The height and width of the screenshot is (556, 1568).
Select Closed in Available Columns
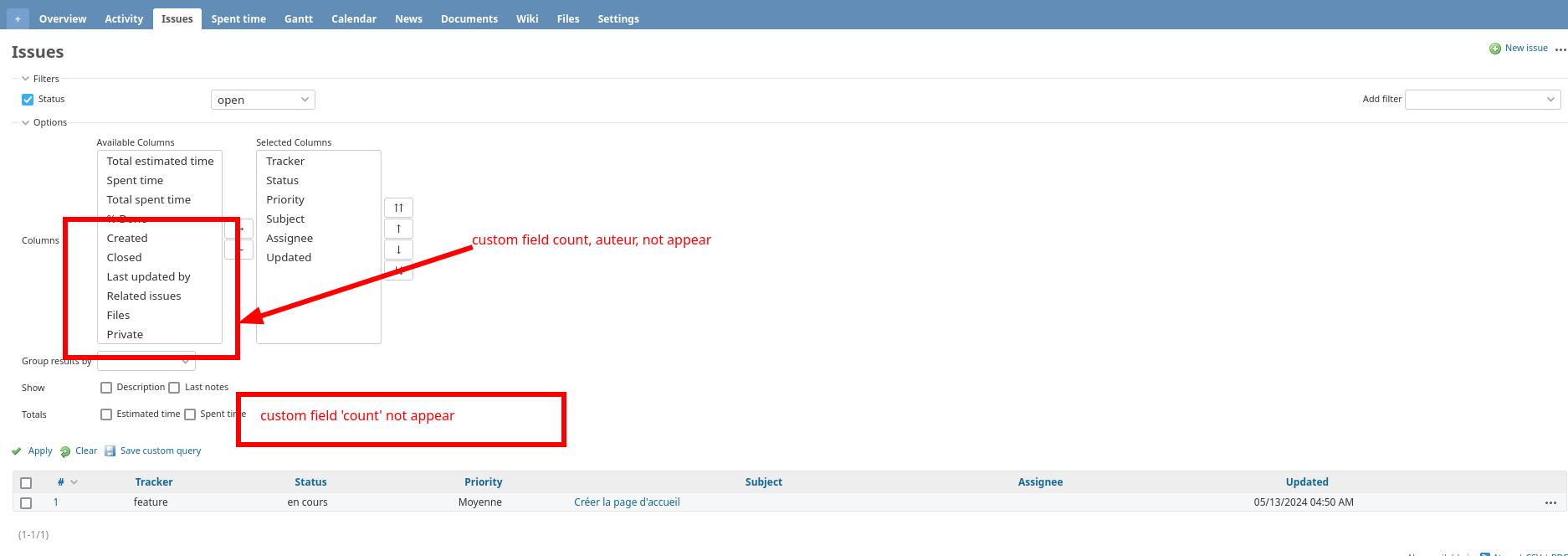pos(160,257)
